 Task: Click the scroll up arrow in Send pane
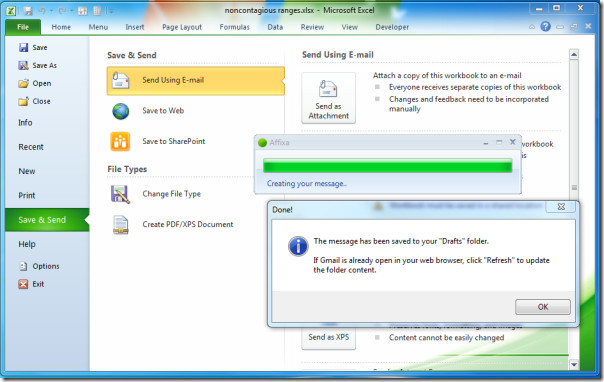574,55
